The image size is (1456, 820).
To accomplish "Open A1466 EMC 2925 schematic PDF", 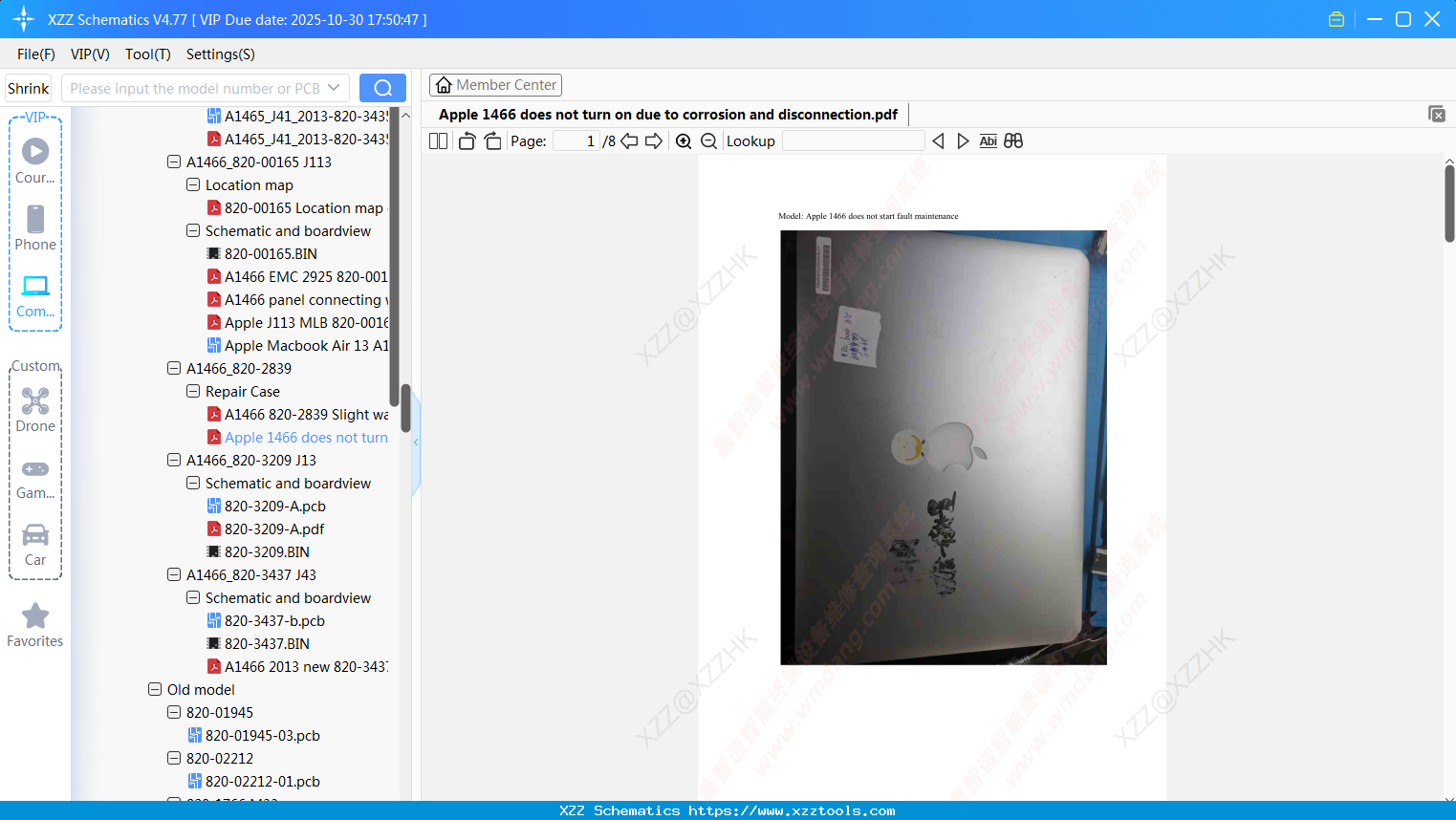I will pos(297,277).
